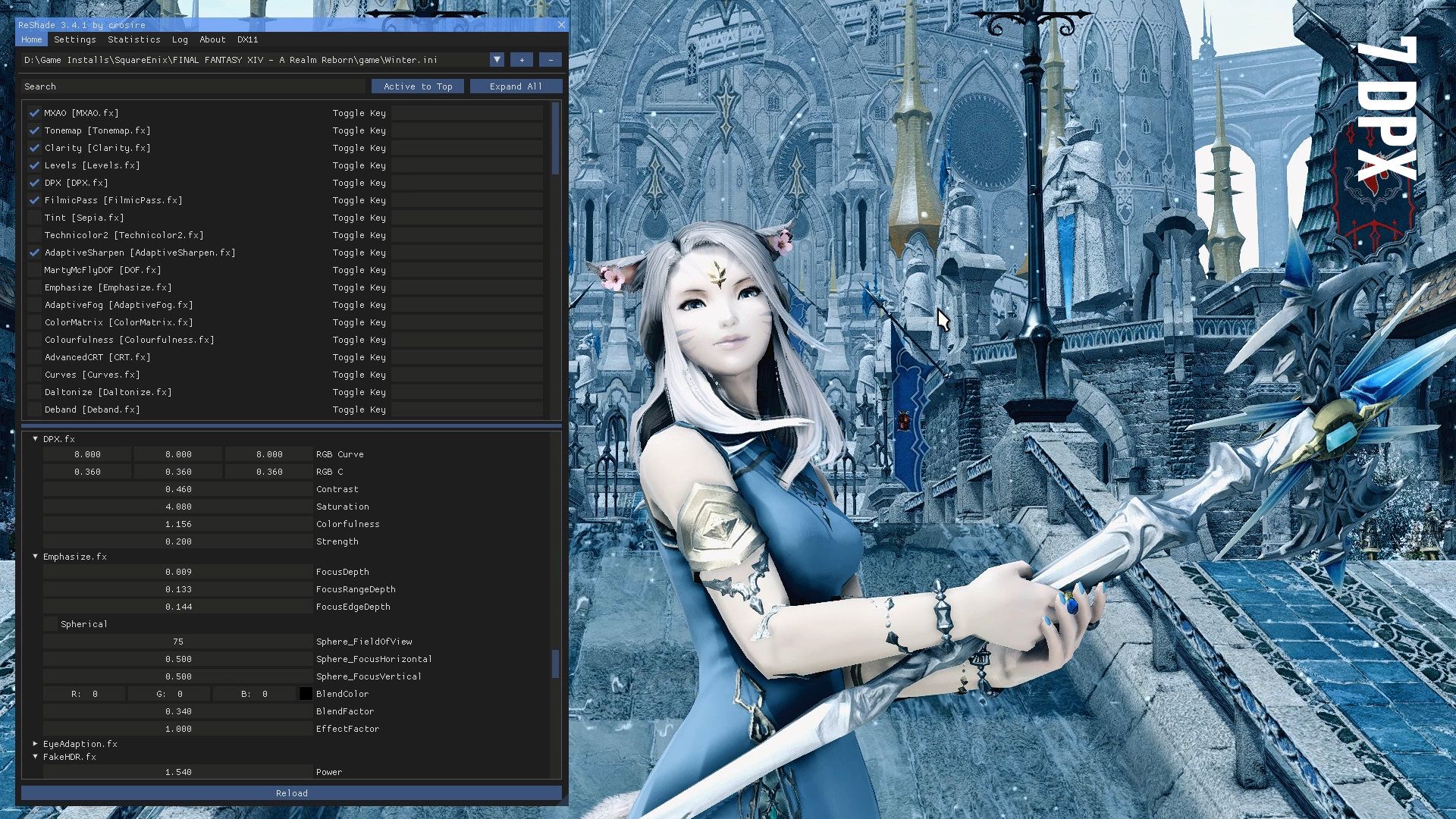Toggle the Spherical checkbox in Emphasize
The image size is (1456, 819).
pos(50,624)
